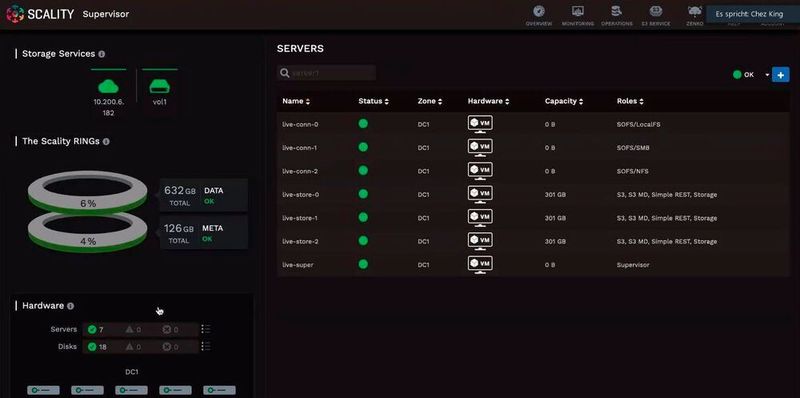
Task: Open the Servers list icon in Hardware
Action: tap(206, 329)
